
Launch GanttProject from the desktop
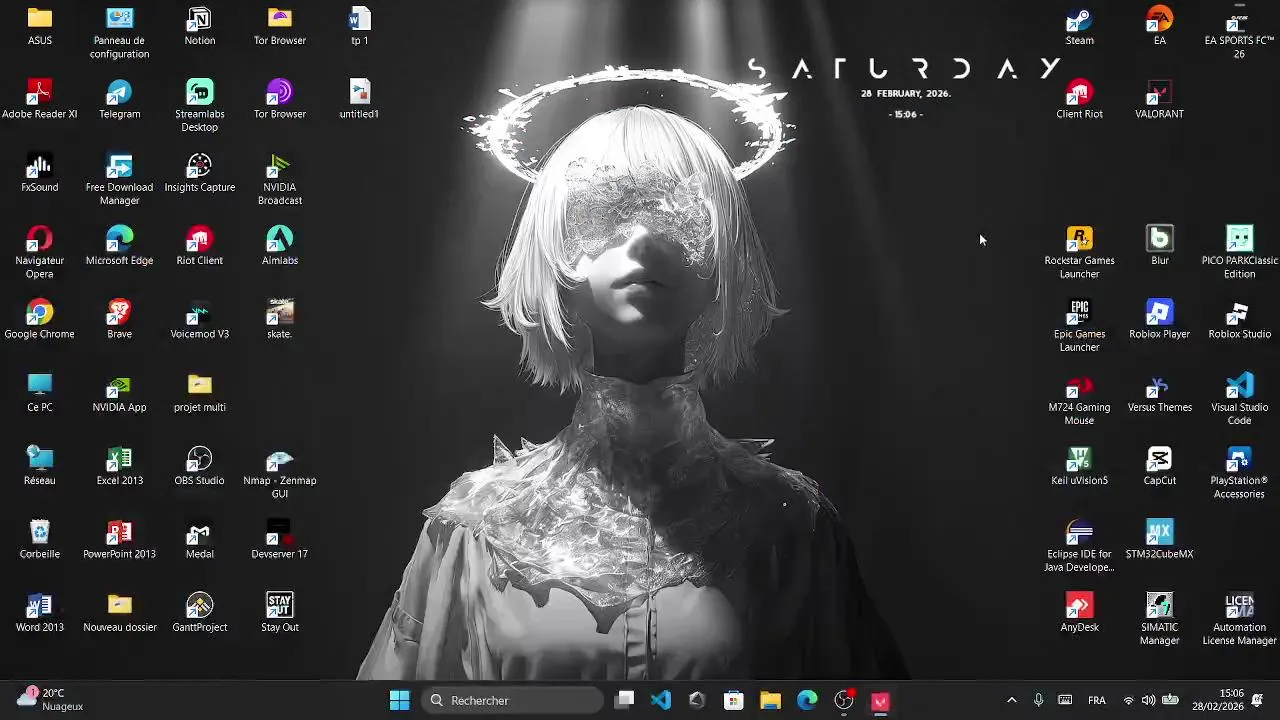tap(199, 612)
